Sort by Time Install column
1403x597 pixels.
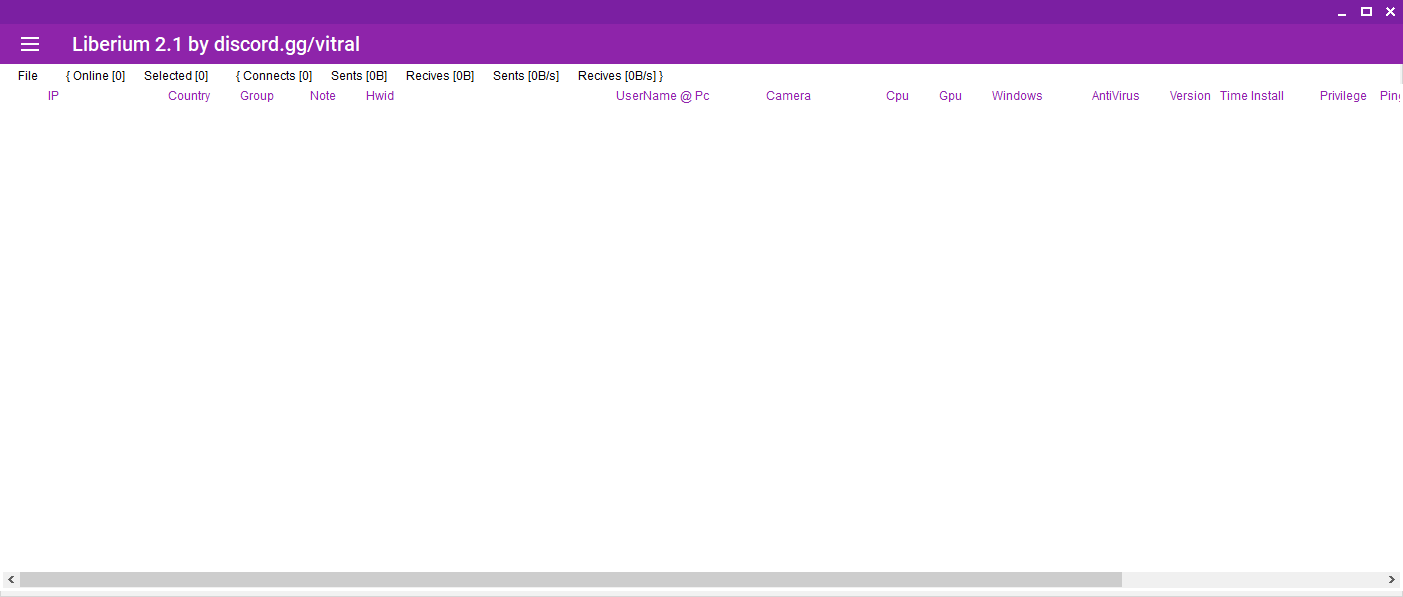(x=1251, y=96)
